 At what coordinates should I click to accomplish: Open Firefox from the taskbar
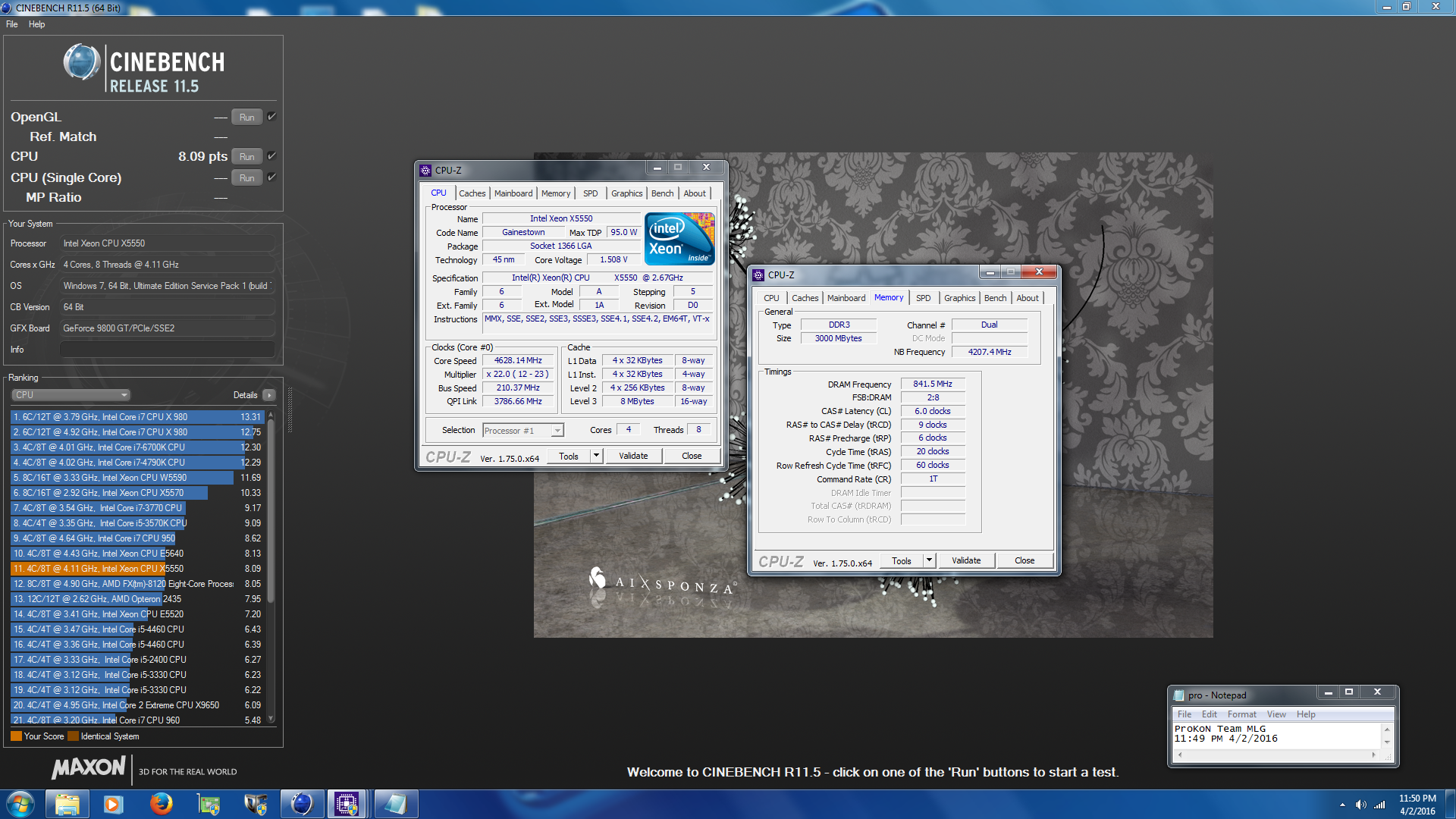161,804
